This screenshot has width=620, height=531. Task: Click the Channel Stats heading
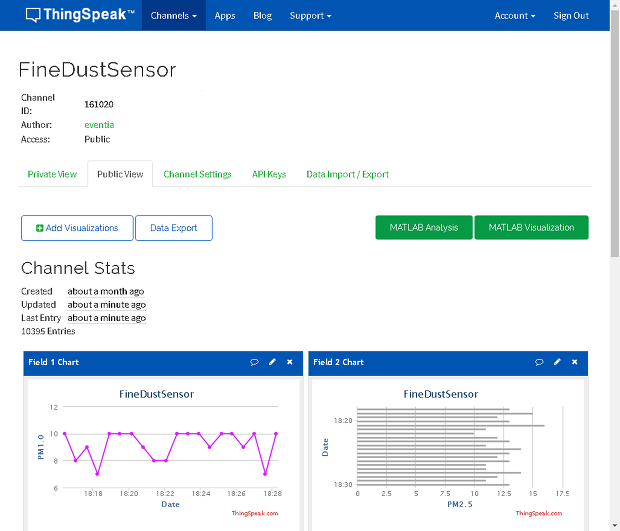(x=78, y=268)
